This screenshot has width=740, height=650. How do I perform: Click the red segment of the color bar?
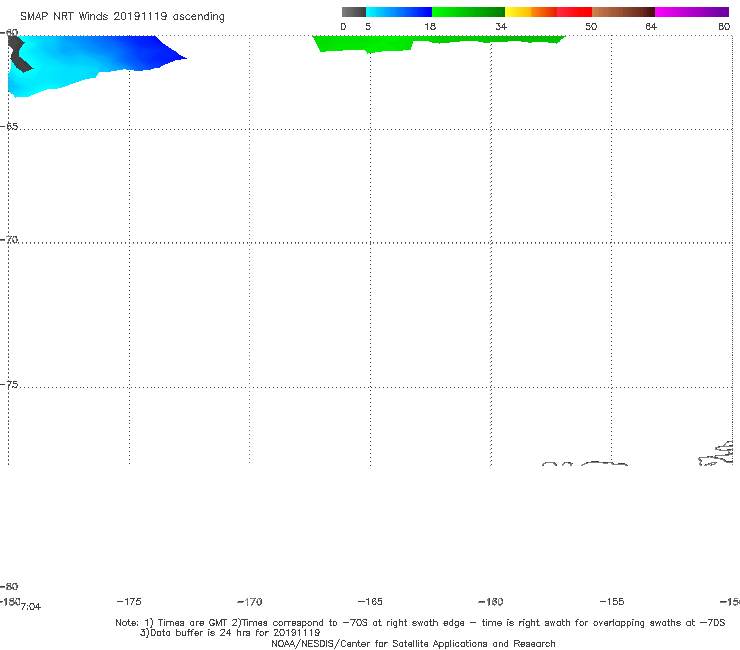pos(574,12)
